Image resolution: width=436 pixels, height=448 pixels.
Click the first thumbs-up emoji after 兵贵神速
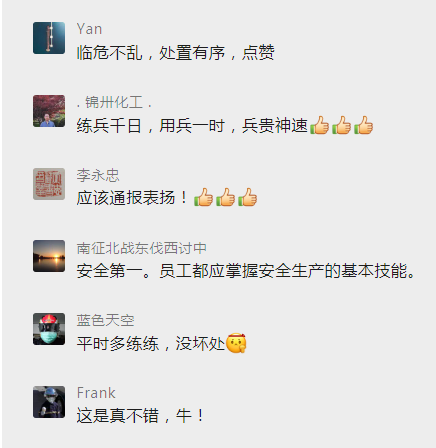pos(319,125)
